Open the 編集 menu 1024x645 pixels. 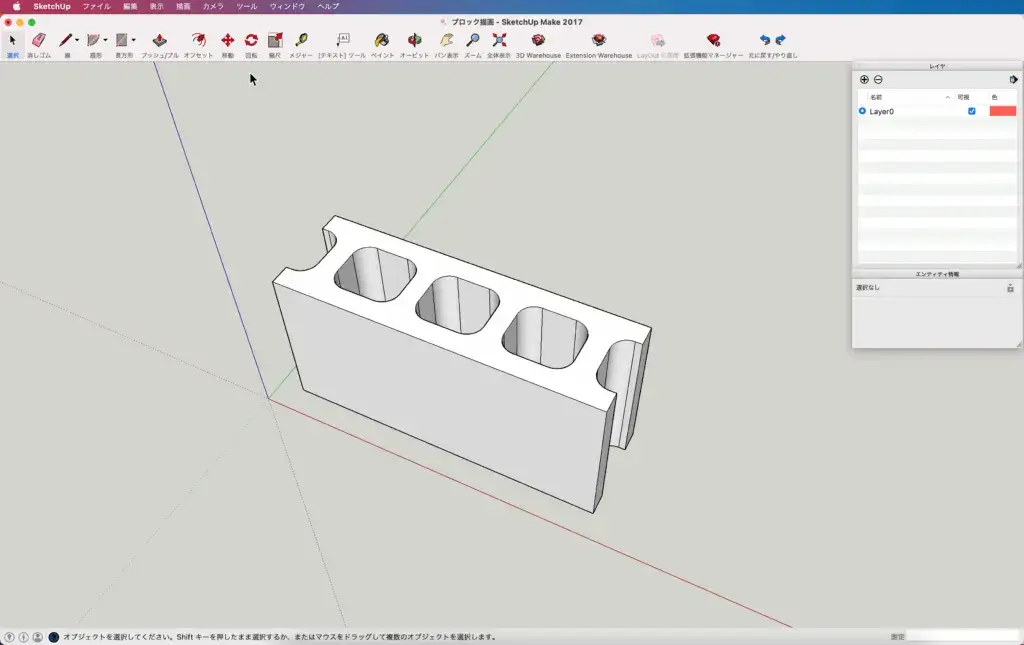tap(130, 7)
